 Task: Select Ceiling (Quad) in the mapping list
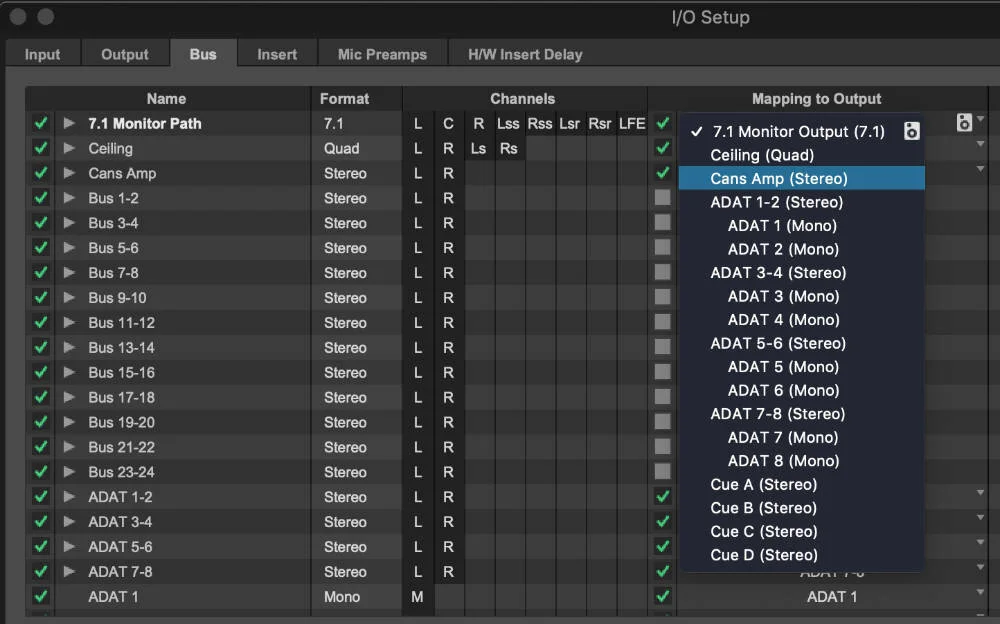pos(764,155)
